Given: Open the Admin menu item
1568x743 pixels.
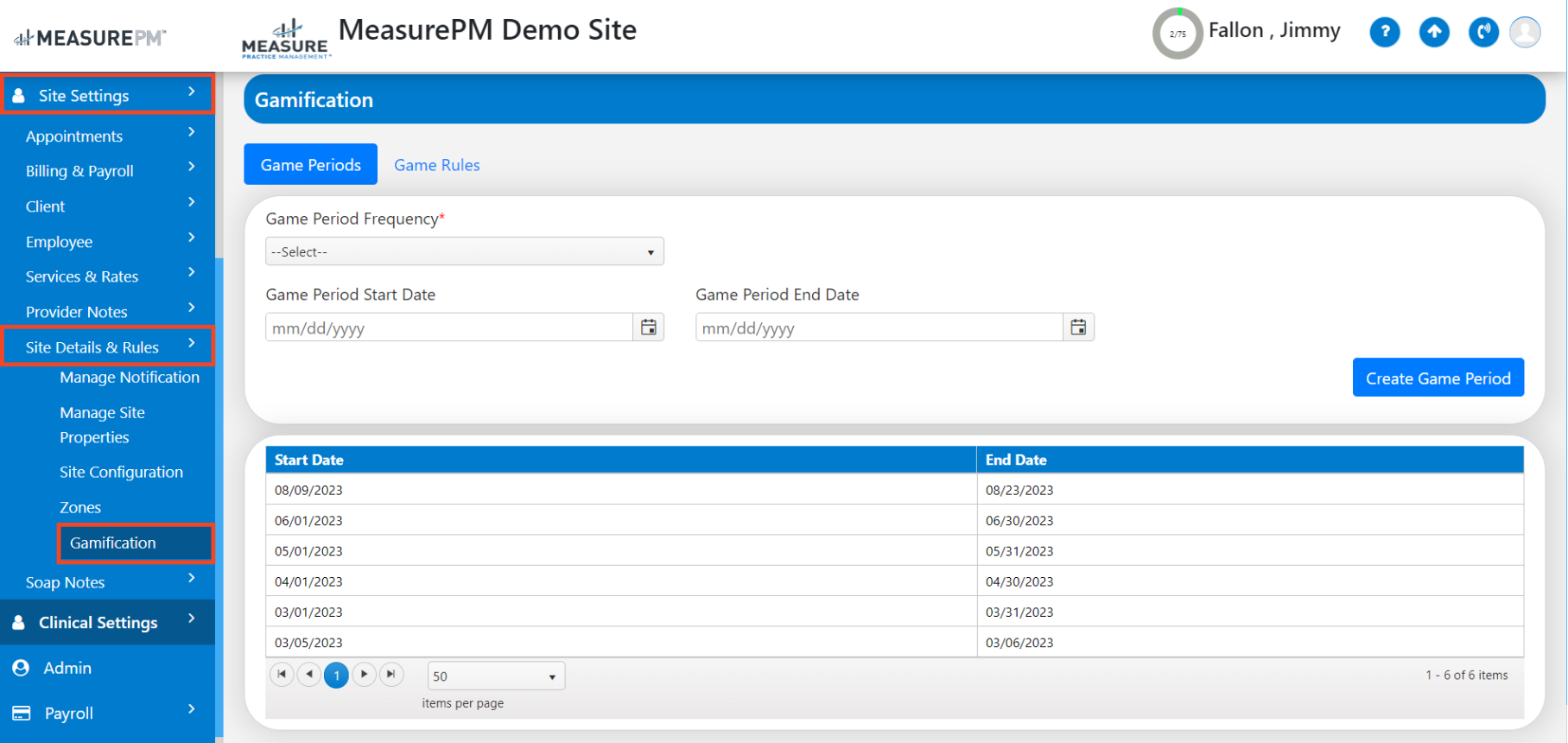Looking at the screenshot, I should point(67,668).
